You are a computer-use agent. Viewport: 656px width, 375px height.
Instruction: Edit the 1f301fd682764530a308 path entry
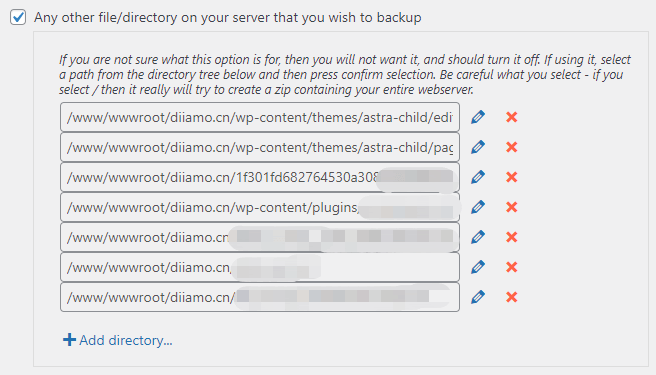[x=478, y=177]
